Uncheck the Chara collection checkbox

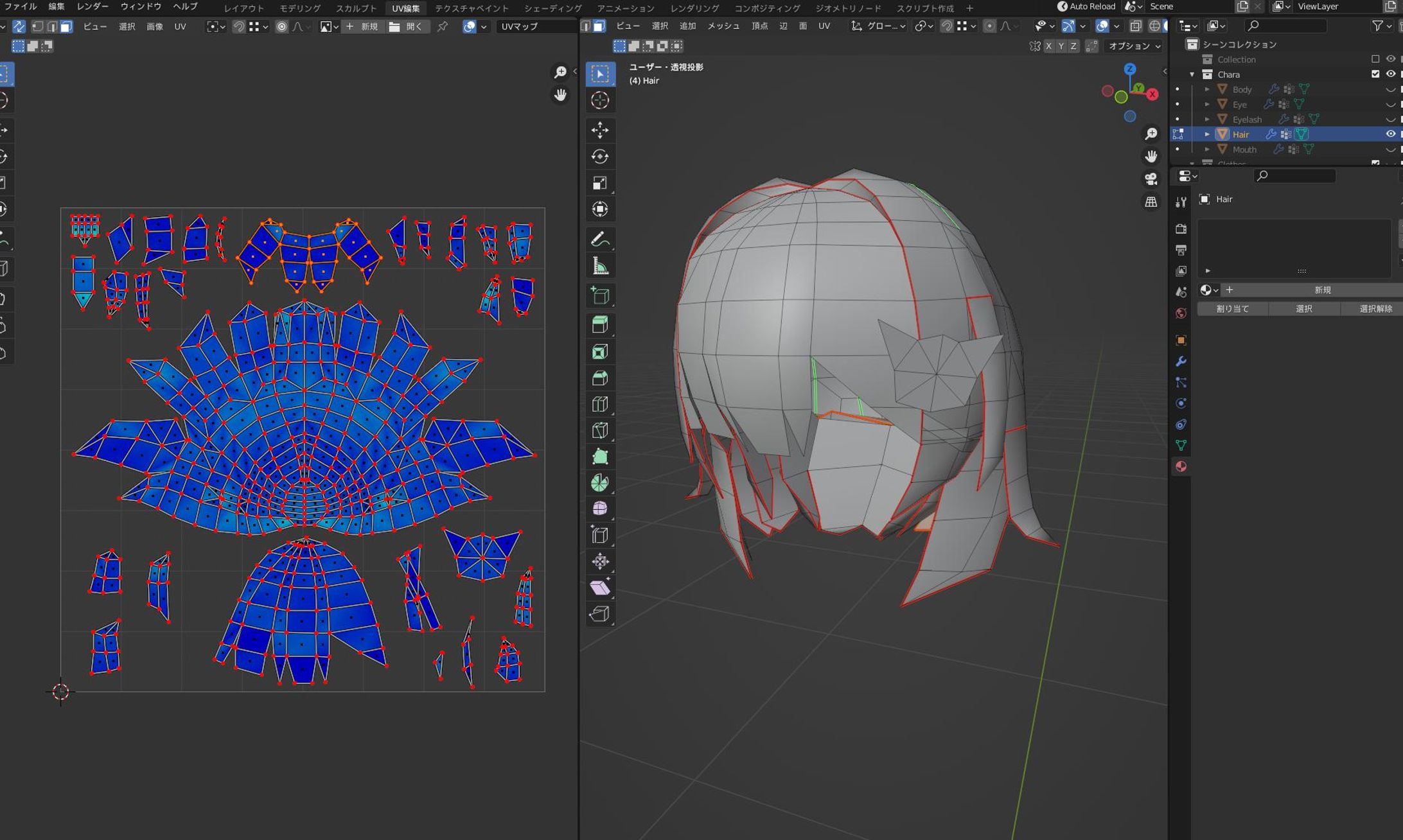coord(1375,74)
